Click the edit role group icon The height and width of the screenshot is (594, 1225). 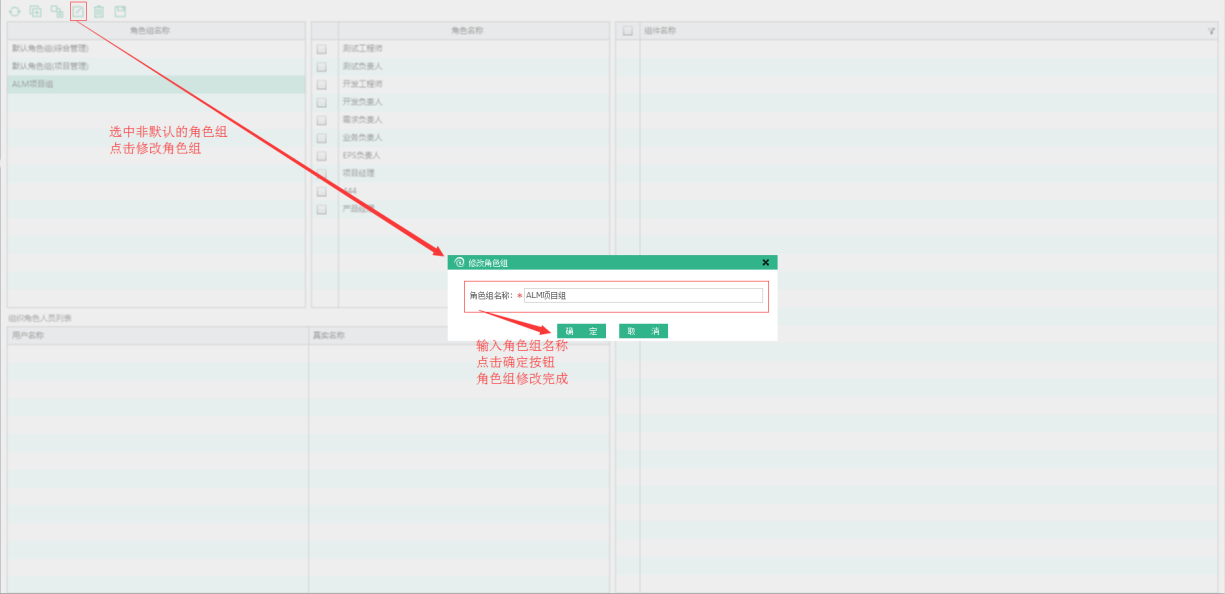pos(78,12)
